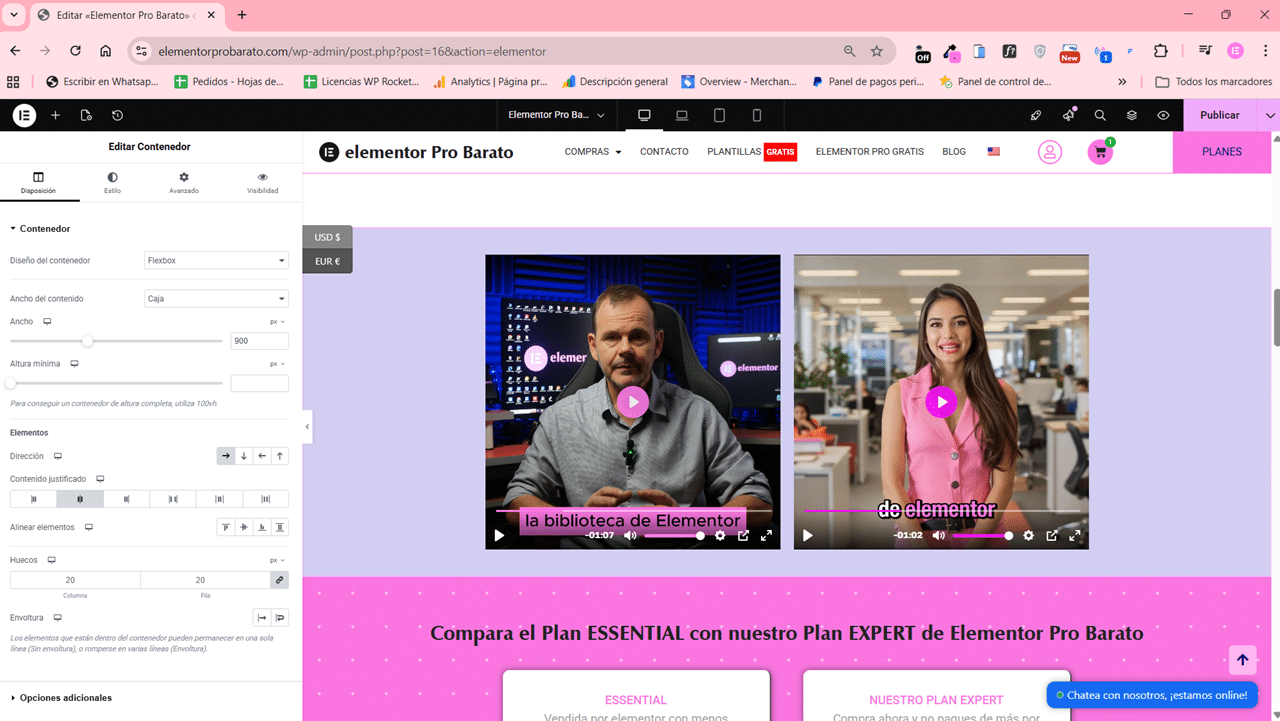Open the Ancho del contenido dropdown

[216, 299]
